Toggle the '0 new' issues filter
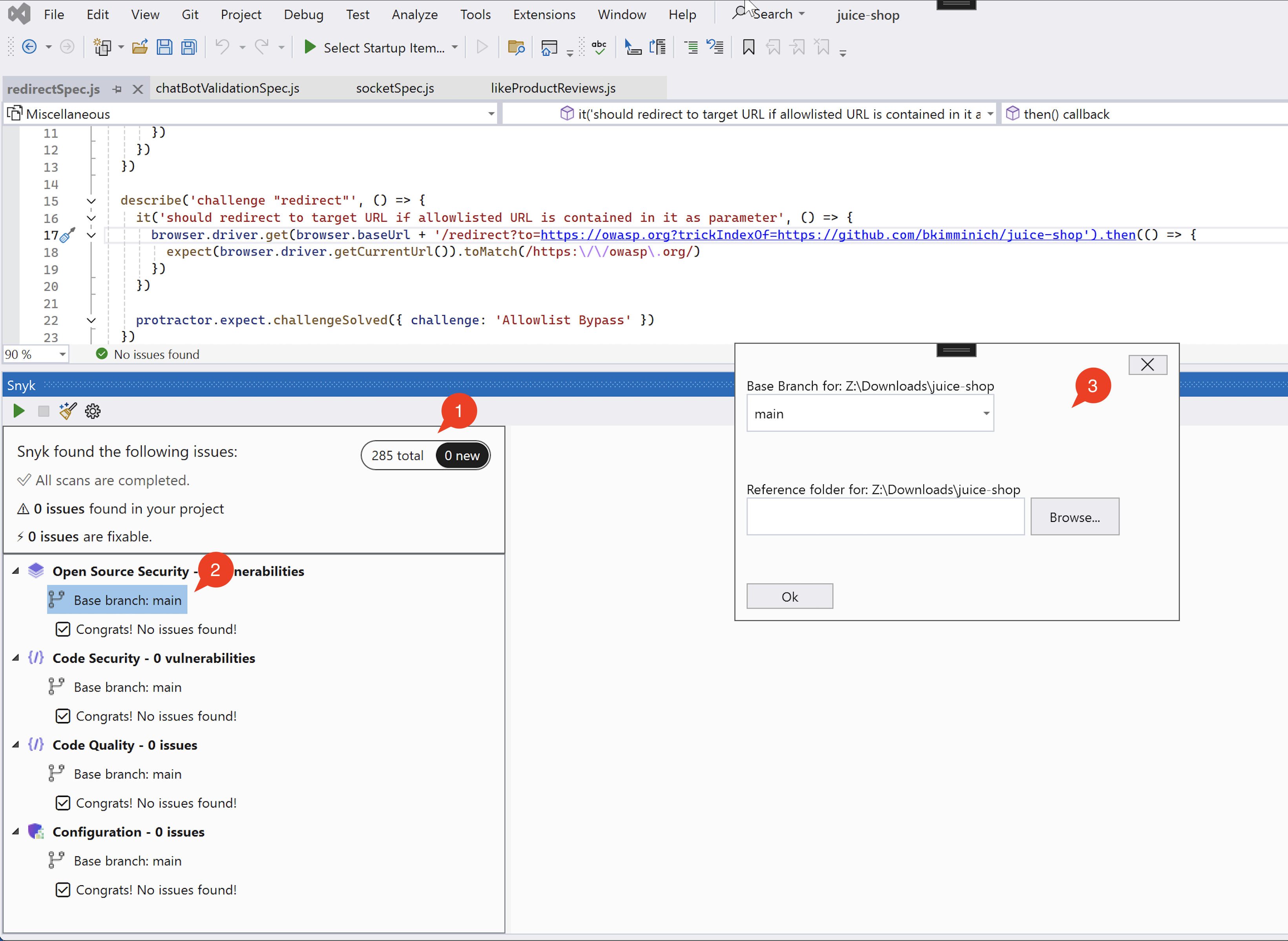The image size is (1288, 941). (x=462, y=456)
